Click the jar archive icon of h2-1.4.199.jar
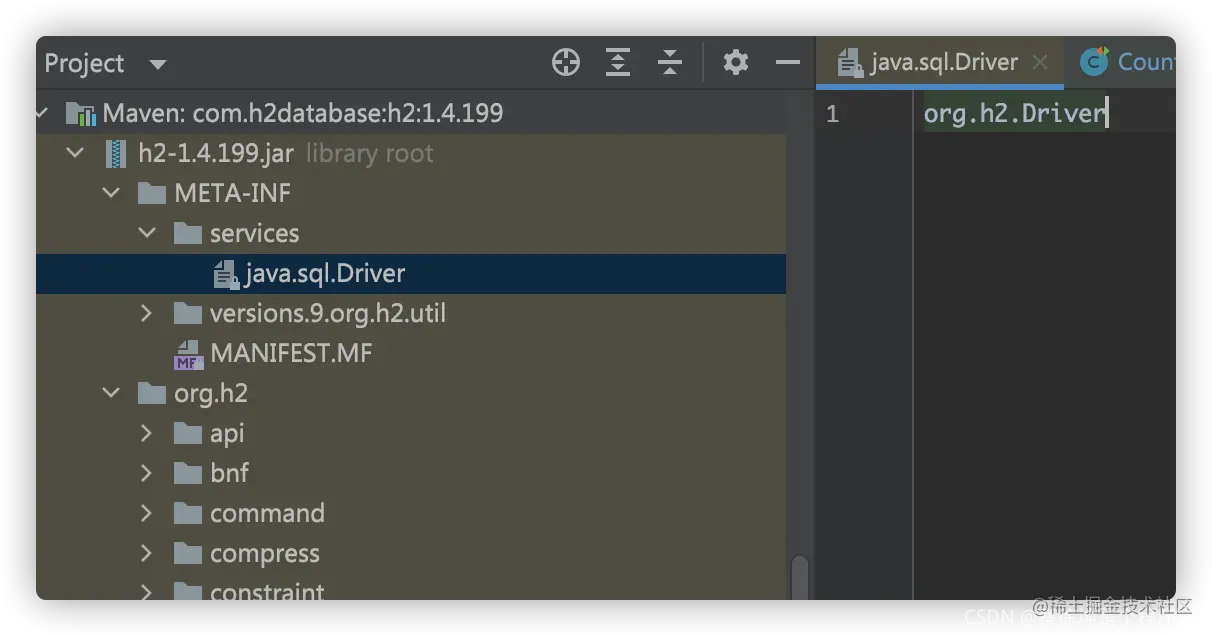This screenshot has width=1212, height=636. tap(117, 154)
